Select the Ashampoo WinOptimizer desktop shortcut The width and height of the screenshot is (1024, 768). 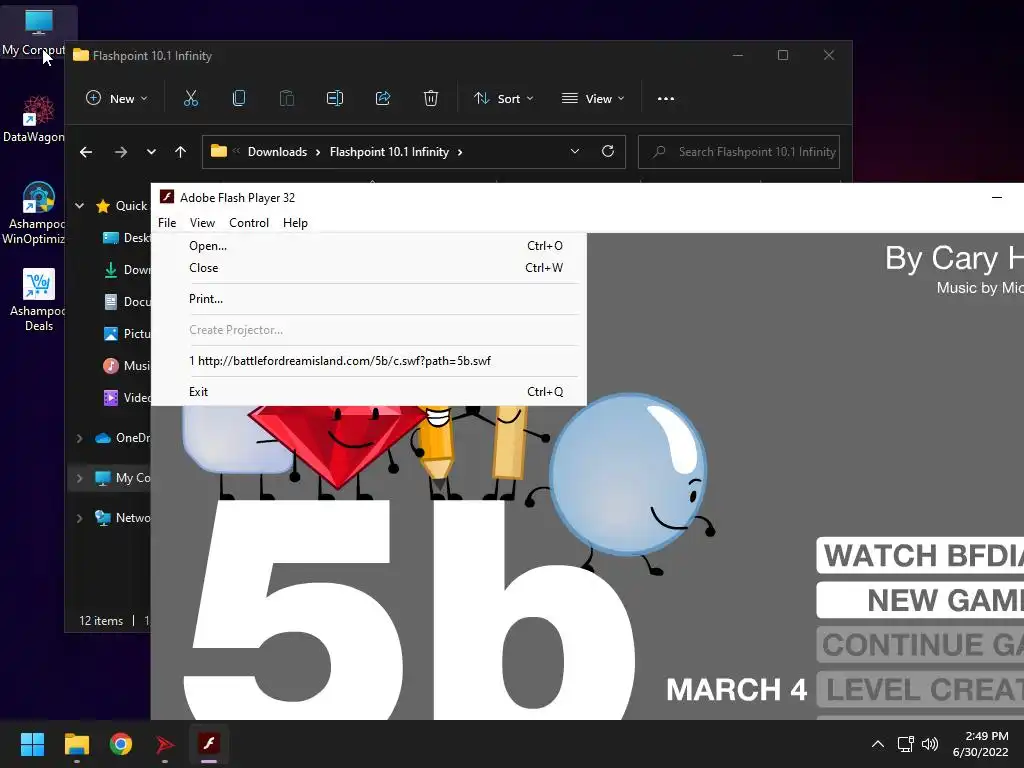click(x=36, y=214)
